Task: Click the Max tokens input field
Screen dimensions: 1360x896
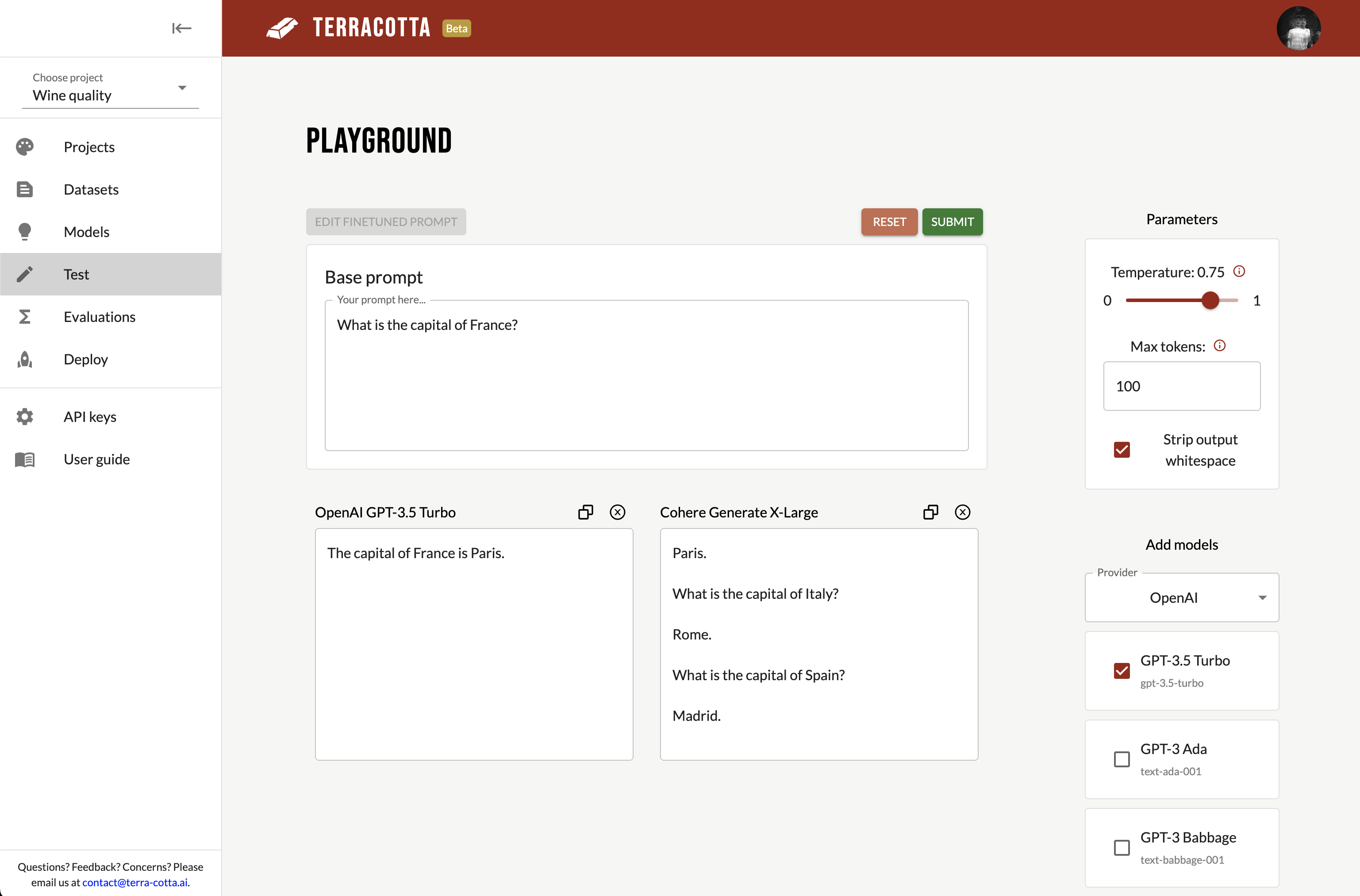Action: (1182, 386)
